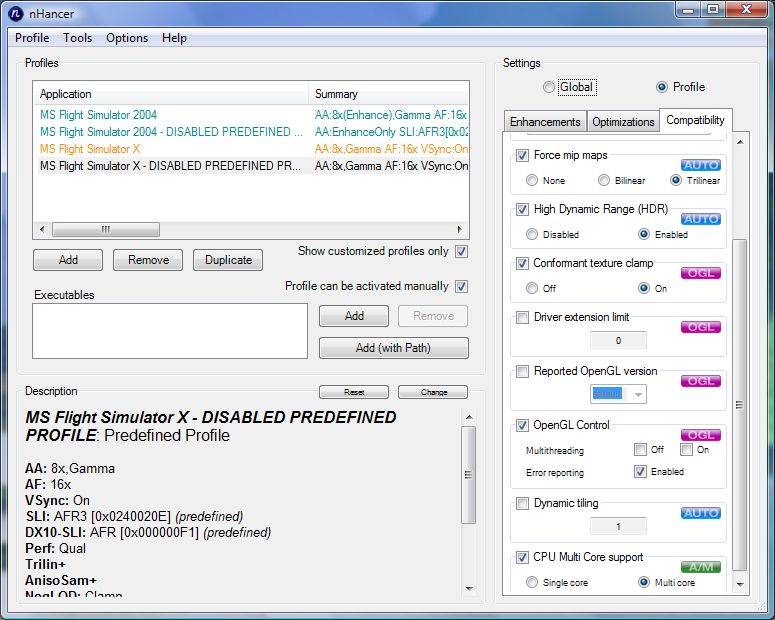This screenshot has width=775, height=620.
Task: Select the MS Flight Simulator X profile row
Action: [x=90, y=149]
